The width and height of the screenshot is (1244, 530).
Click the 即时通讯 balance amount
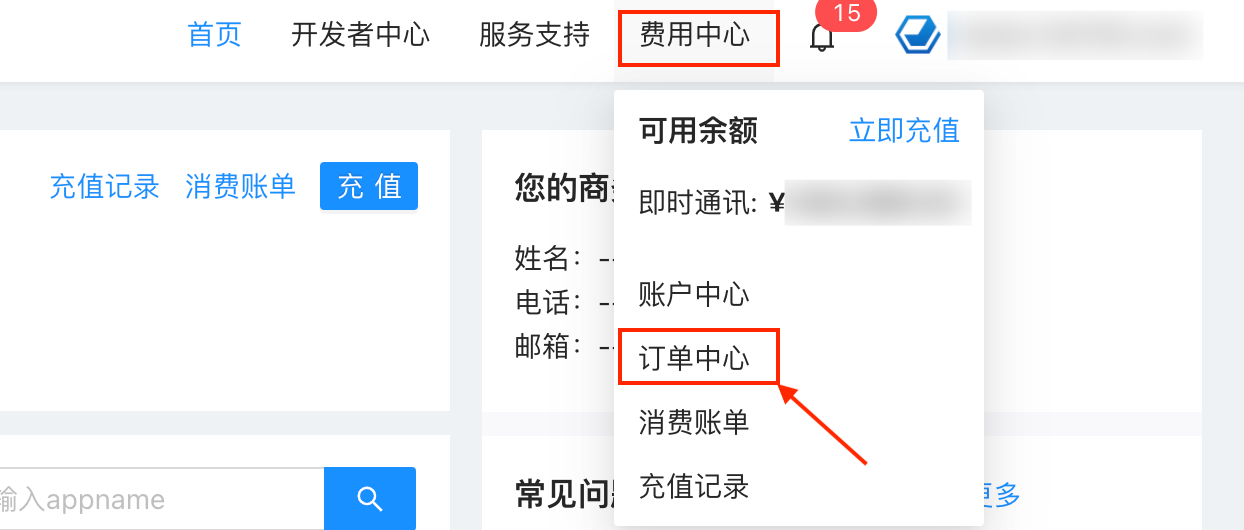pyautogui.click(x=878, y=203)
